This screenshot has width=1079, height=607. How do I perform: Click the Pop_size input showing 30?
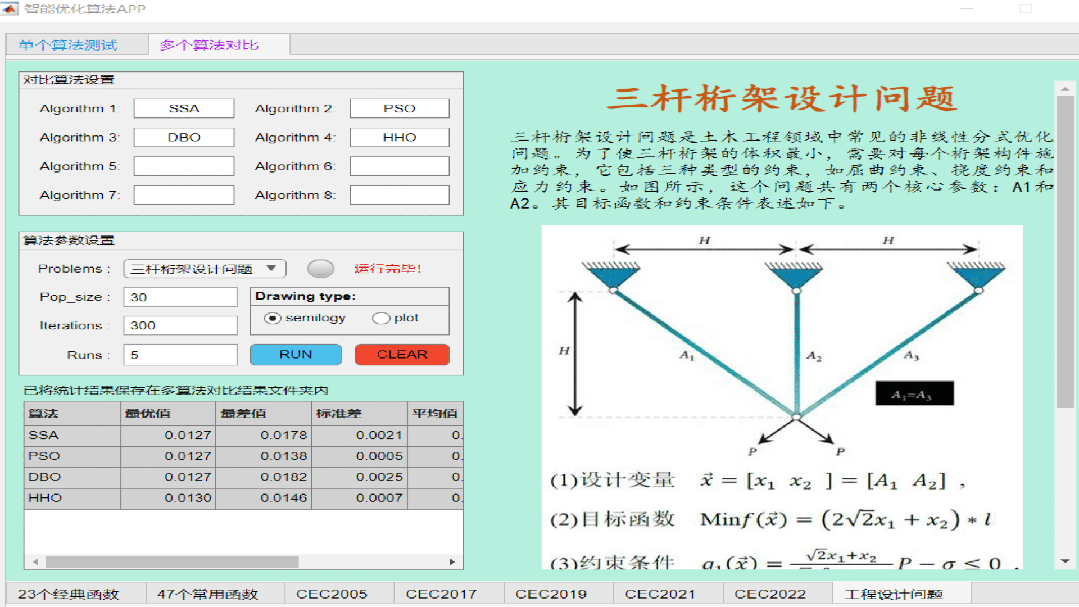click(x=180, y=296)
